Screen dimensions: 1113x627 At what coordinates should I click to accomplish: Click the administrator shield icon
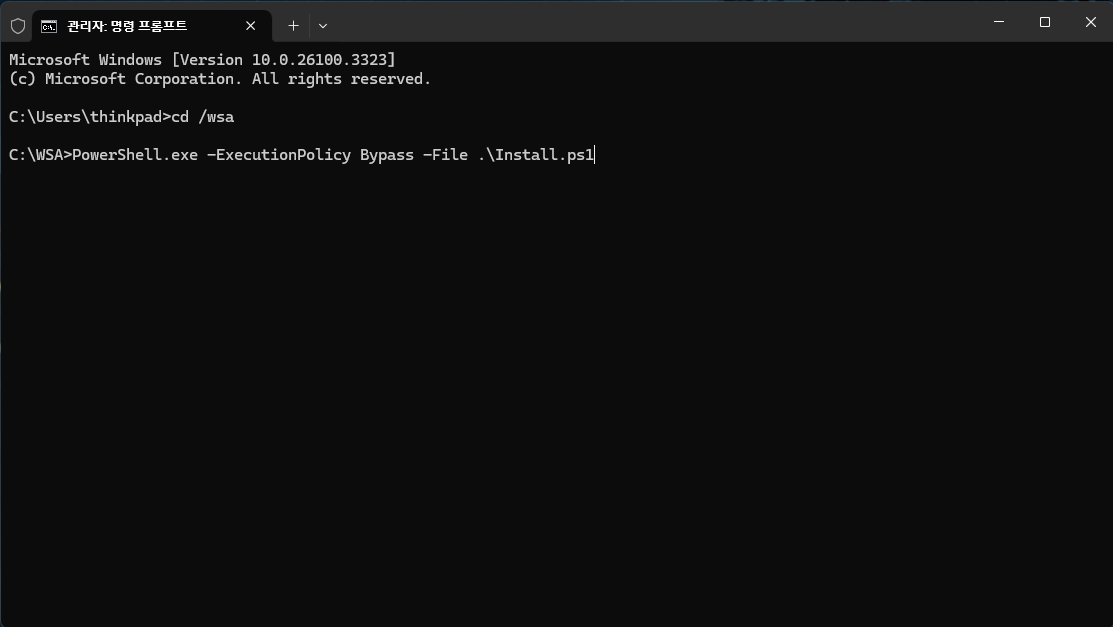(17, 25)
